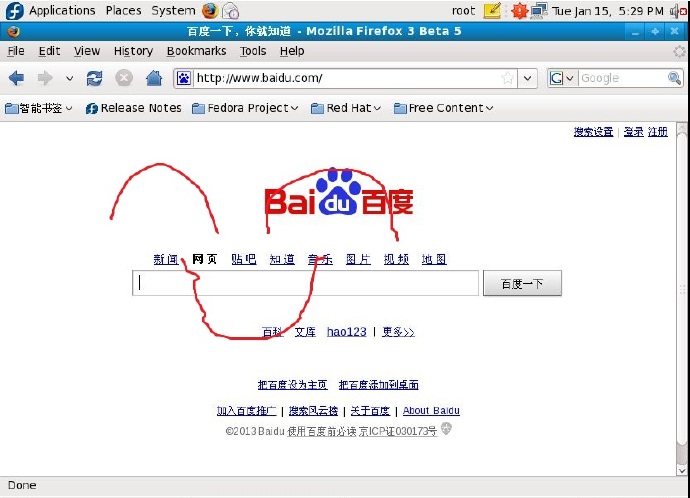Open the volume control icon

pyautogui.click(x=678, y=11)
